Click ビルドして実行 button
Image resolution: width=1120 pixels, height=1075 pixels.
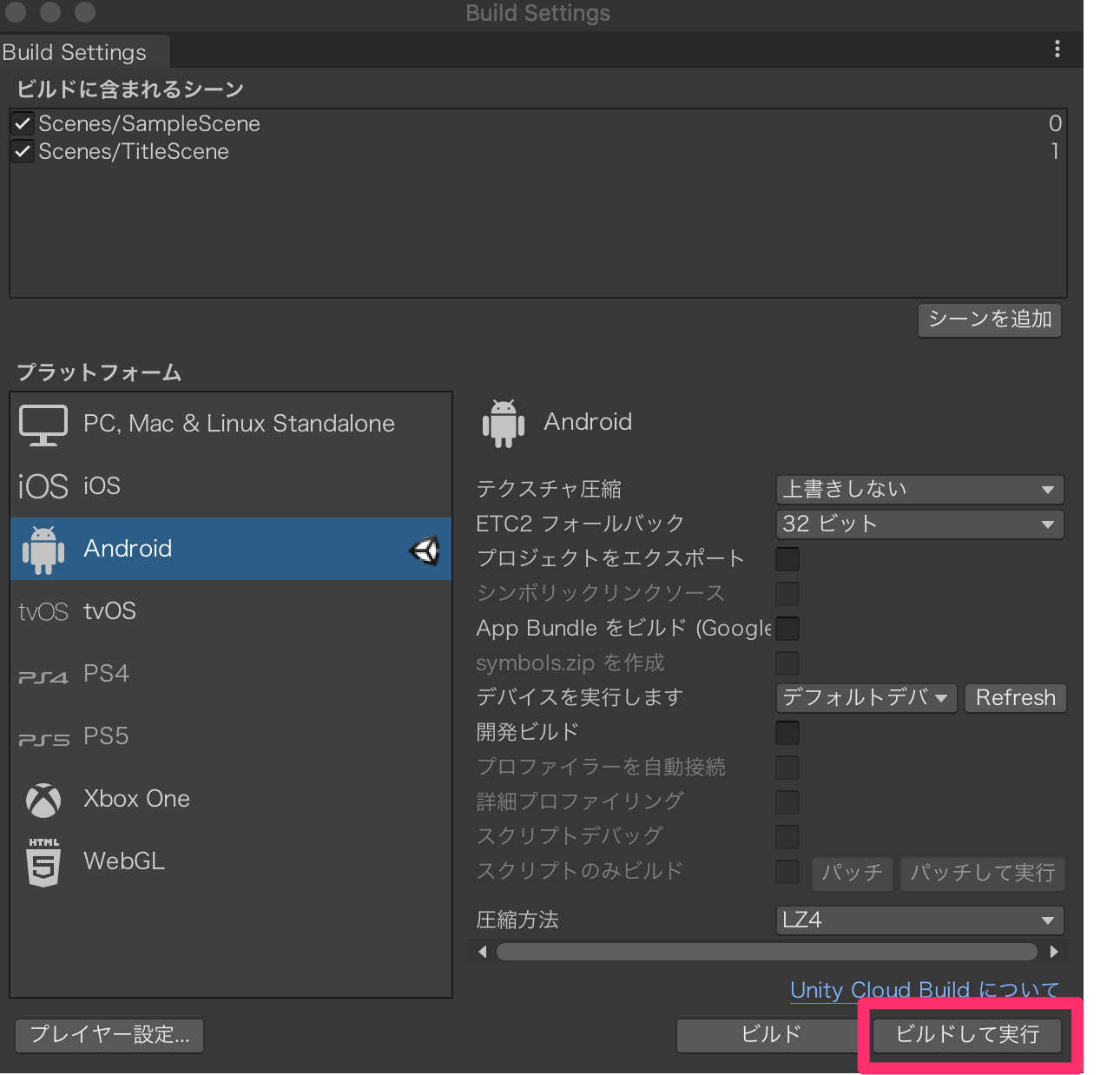coord(967,1035)
